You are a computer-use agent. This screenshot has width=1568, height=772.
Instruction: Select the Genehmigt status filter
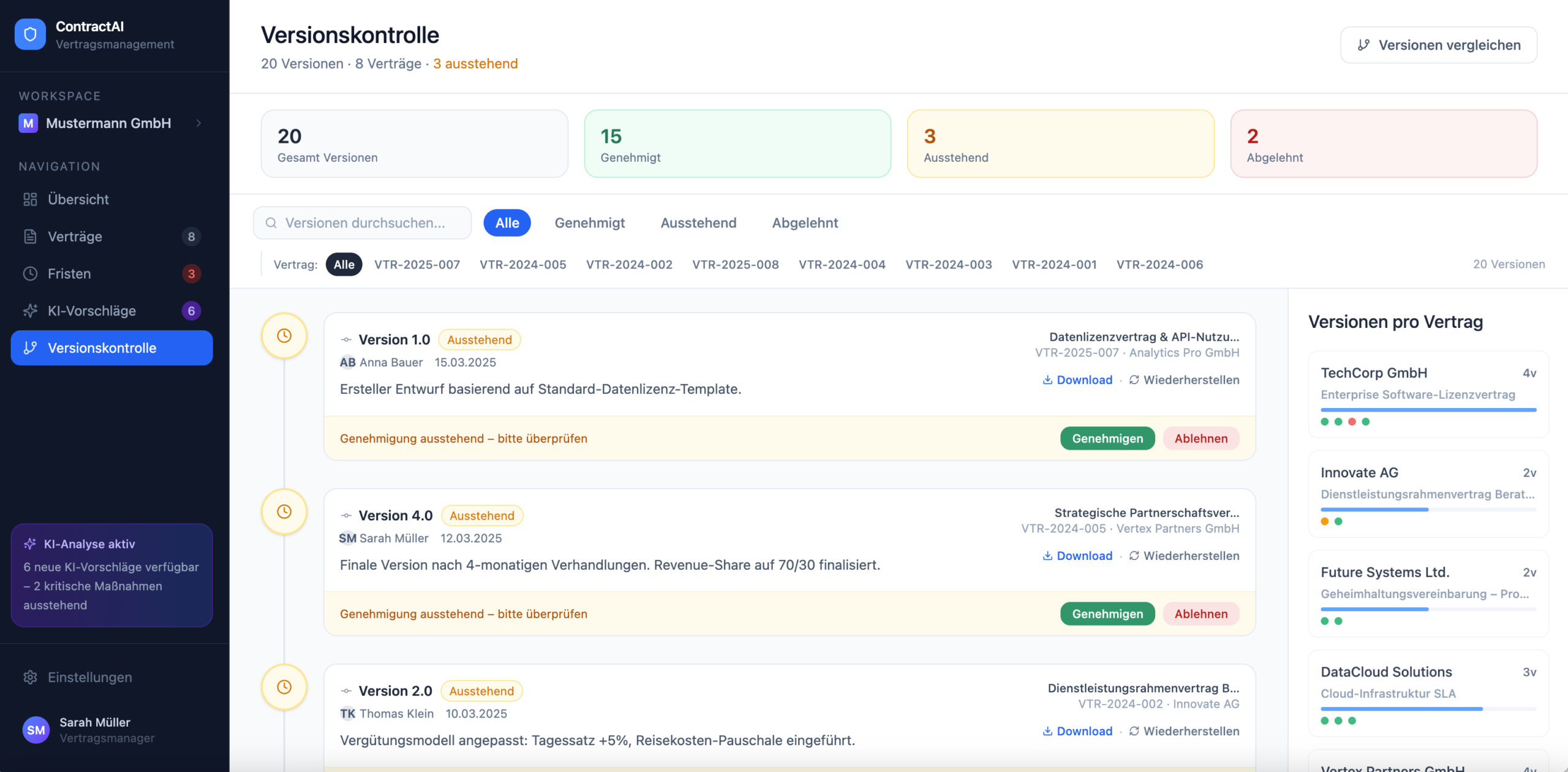(589, 223)
